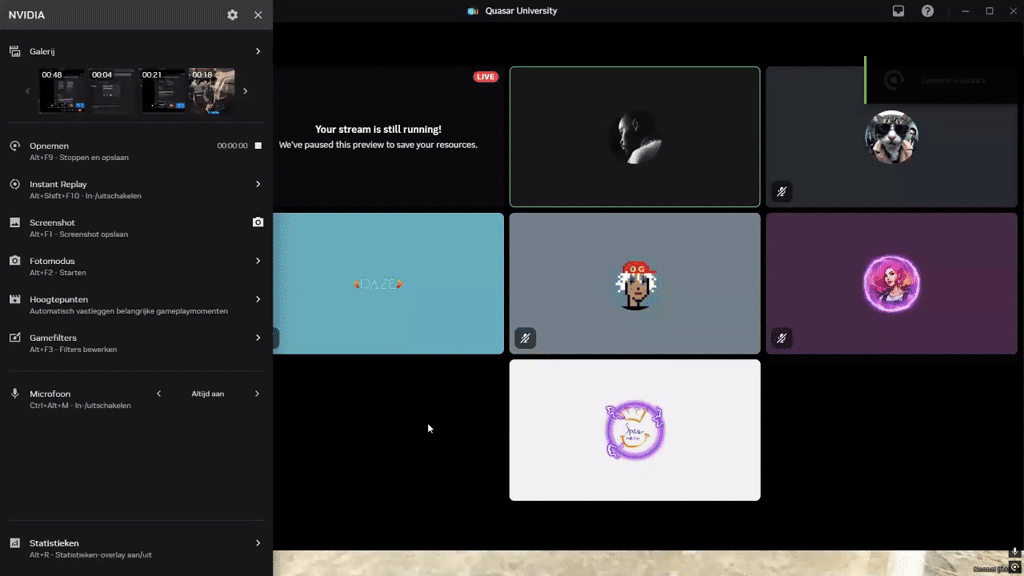Switch microphone mode to previous option
Screen dimensions: 1024x576
159,394
